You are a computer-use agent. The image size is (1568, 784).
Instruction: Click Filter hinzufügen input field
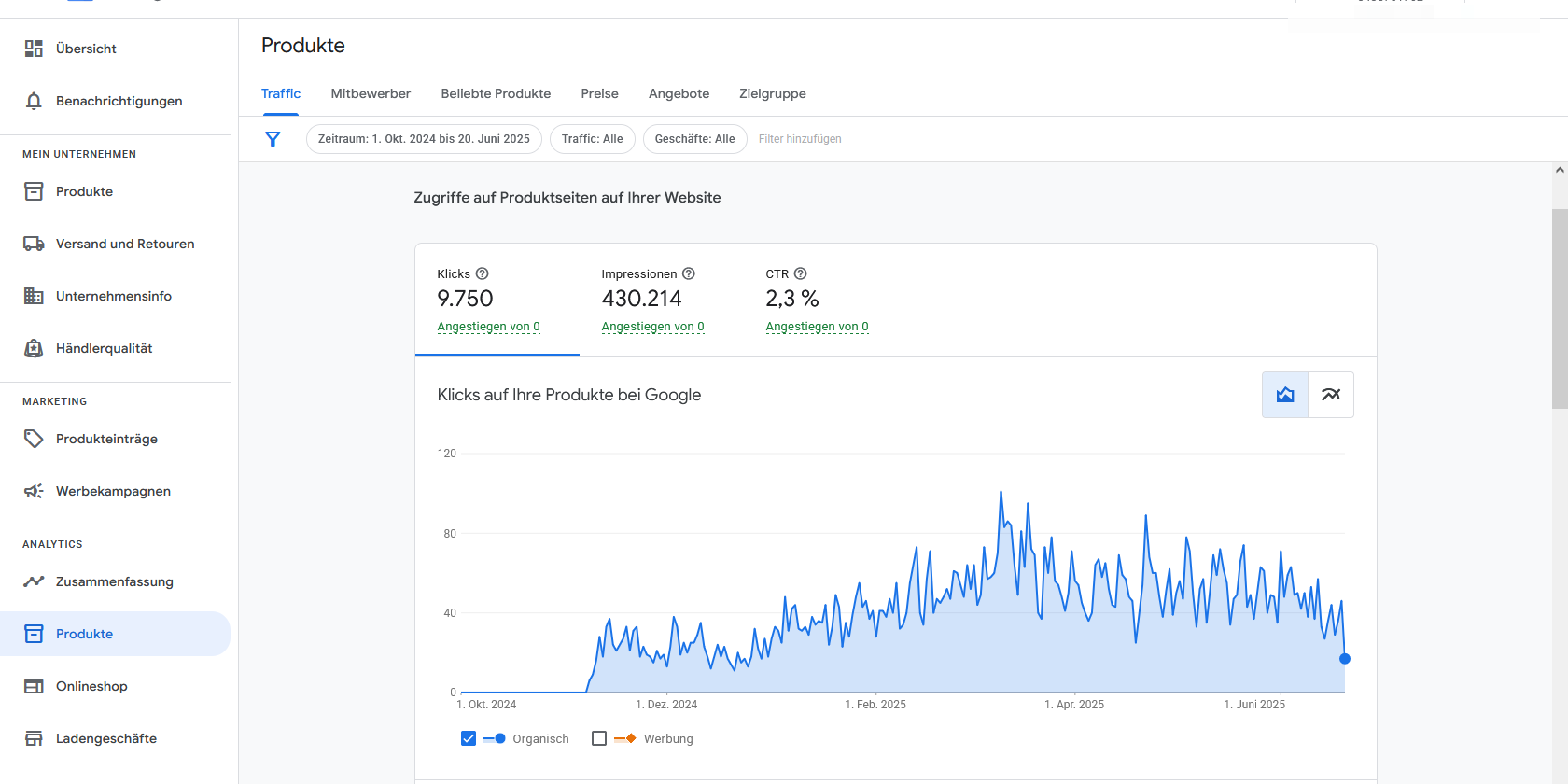[800, 139]
